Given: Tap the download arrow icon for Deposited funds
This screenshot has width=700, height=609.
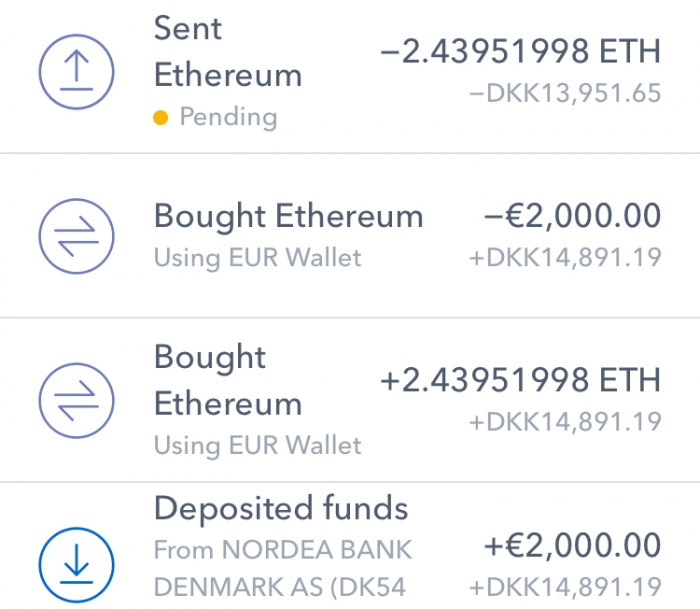Looking at the screenshot, I should coord(76,565).
